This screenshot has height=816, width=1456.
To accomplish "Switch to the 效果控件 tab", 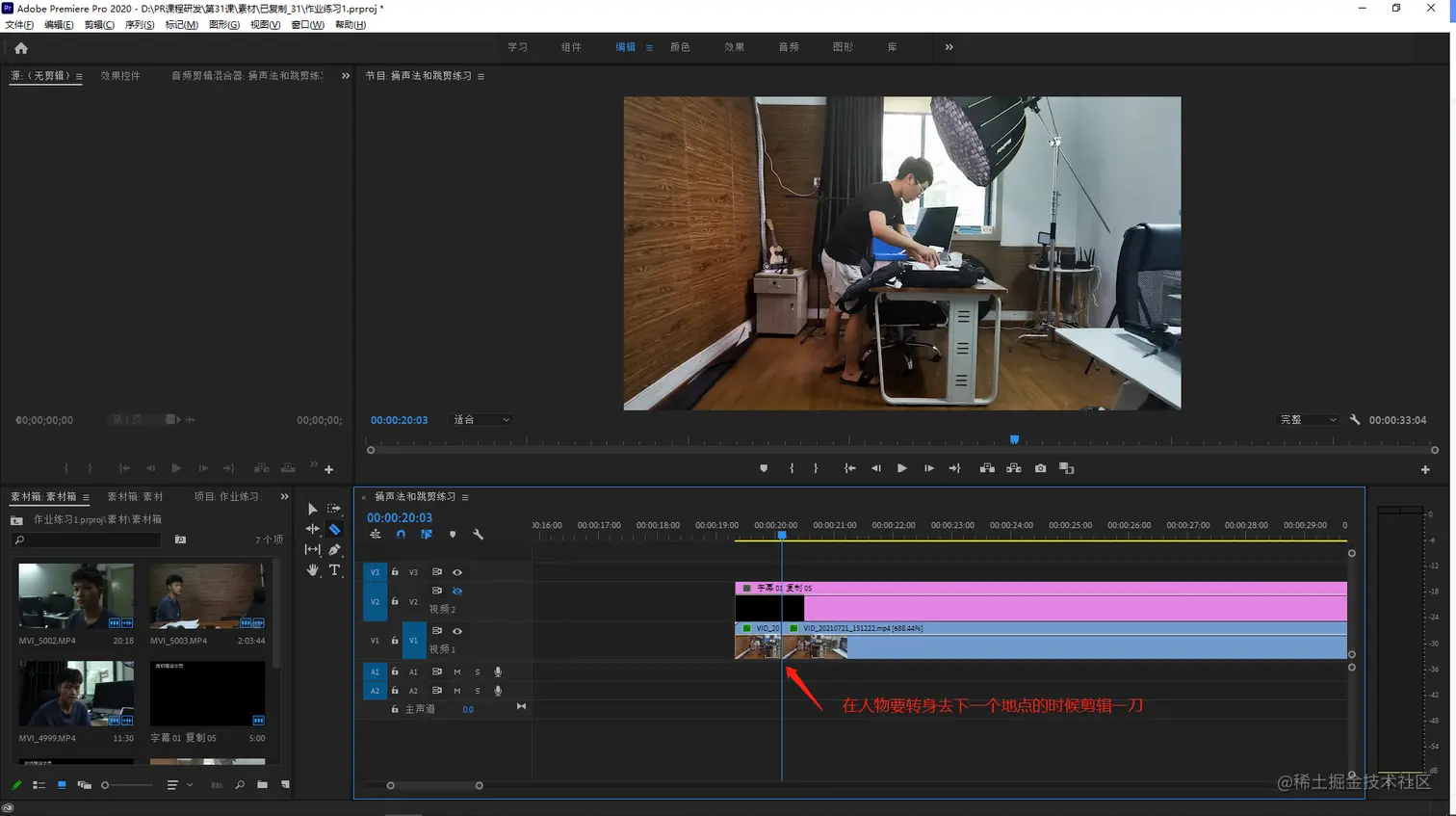I will pos(120,76).
